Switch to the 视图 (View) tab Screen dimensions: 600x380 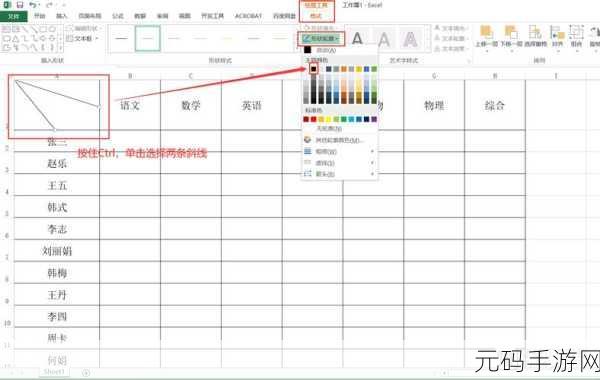184,16
